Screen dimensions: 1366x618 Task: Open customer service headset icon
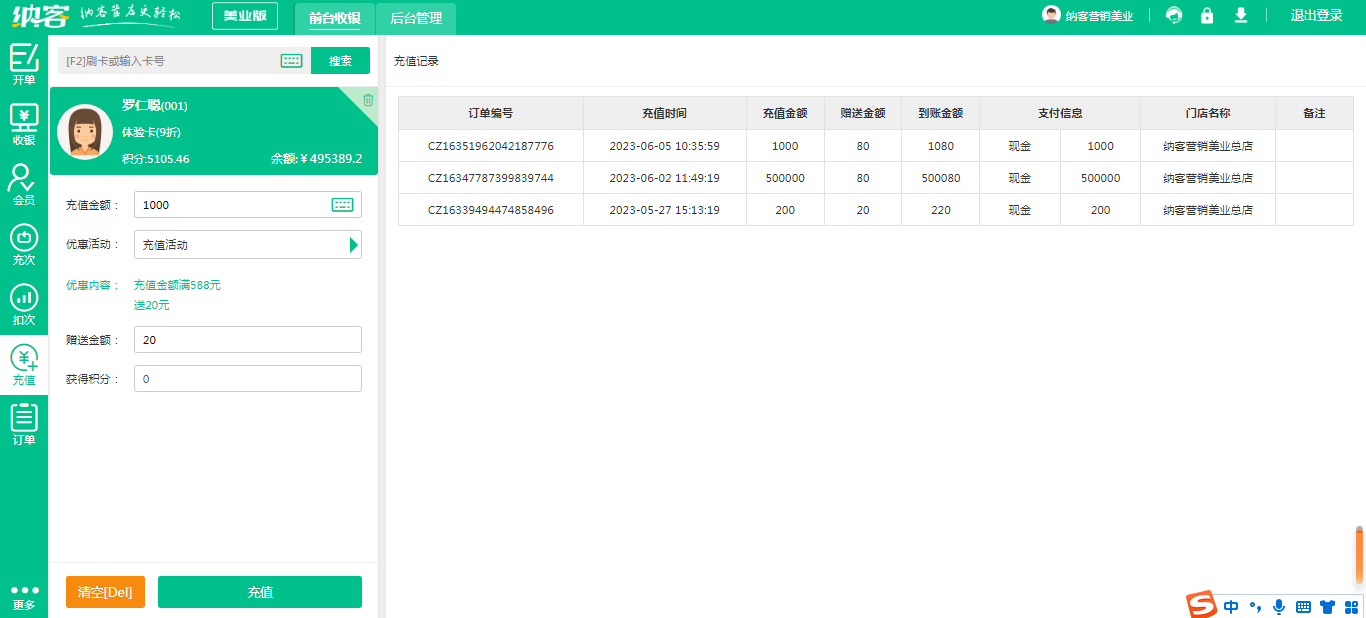pos(1174,16)
